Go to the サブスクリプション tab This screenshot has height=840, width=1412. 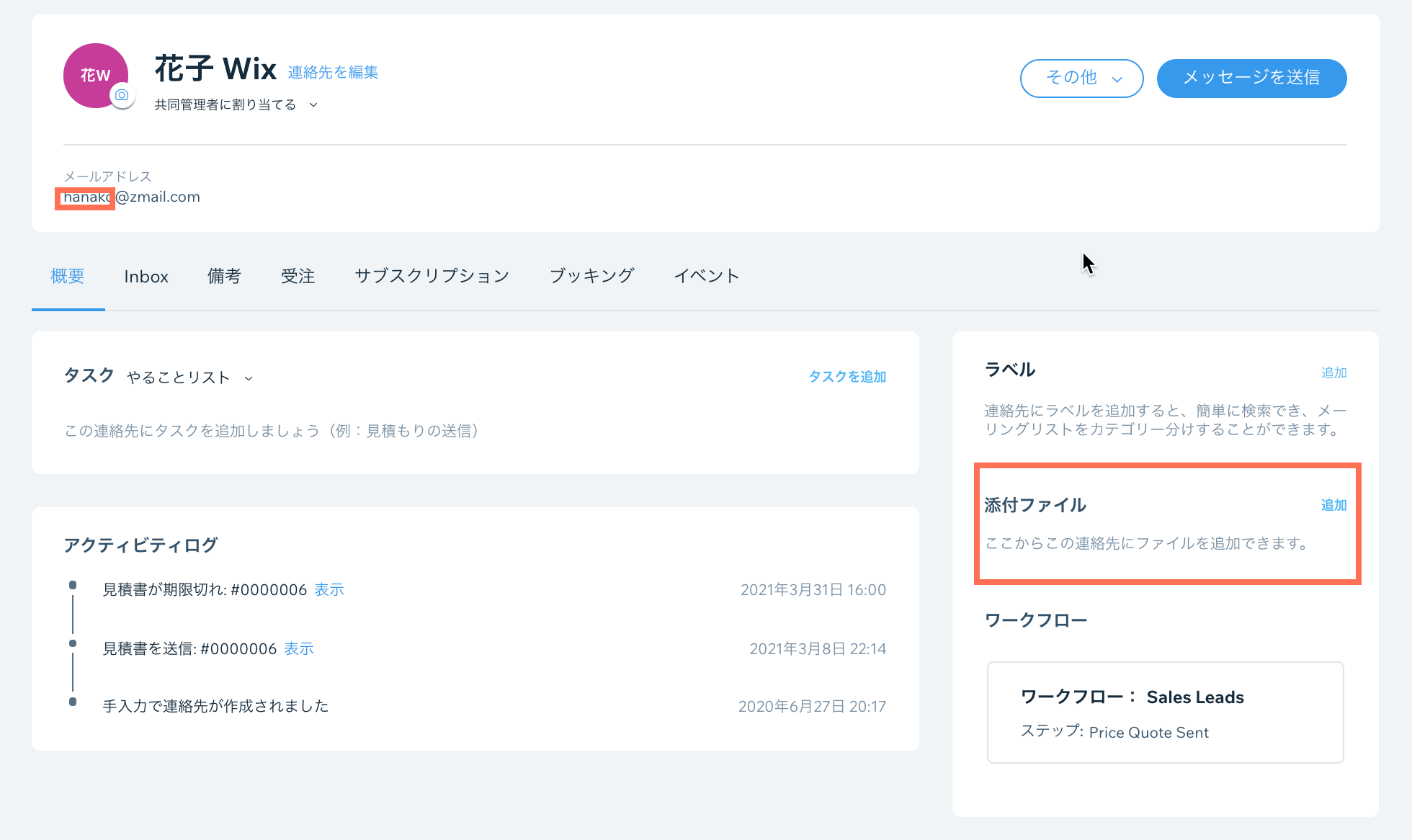[432, 277]
